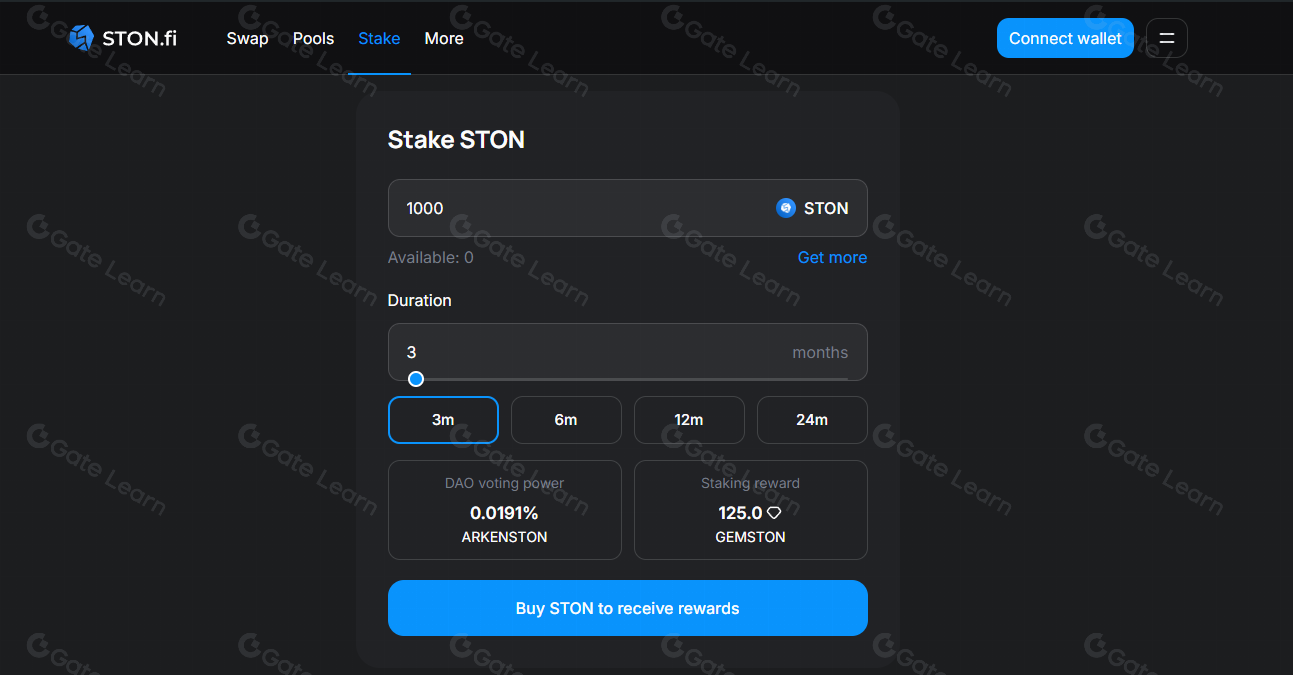
Task: Select the 24m staking duration option
Action: point(812,420)
